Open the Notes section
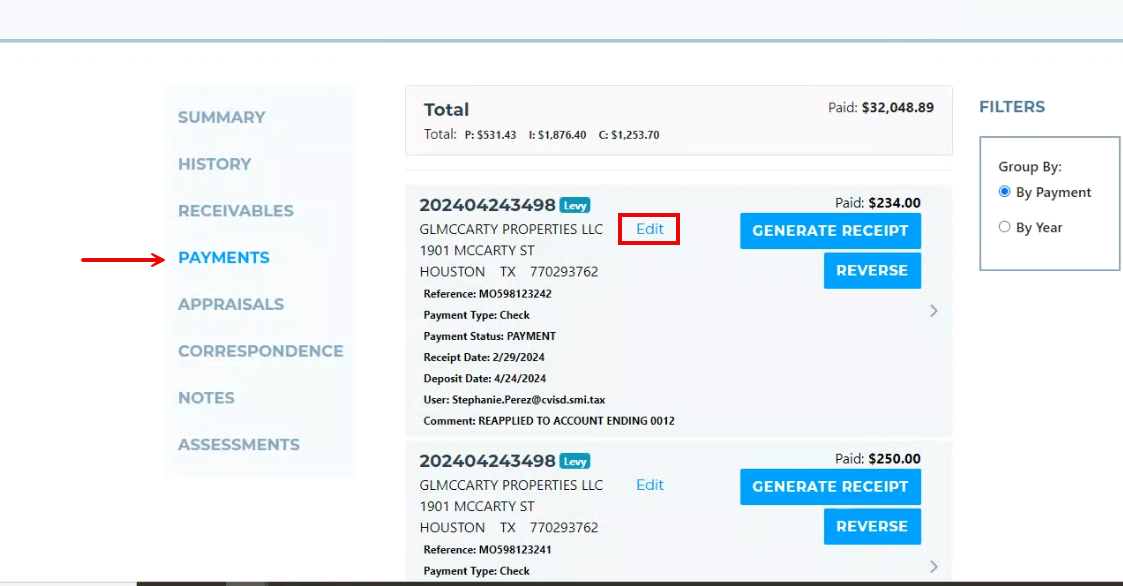1123x586 pixels. (206, 398)
